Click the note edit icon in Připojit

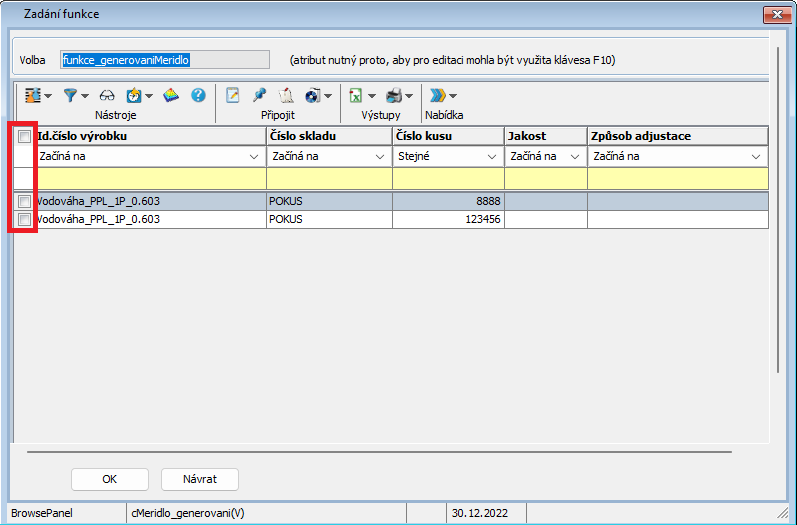tap(234, 96)
